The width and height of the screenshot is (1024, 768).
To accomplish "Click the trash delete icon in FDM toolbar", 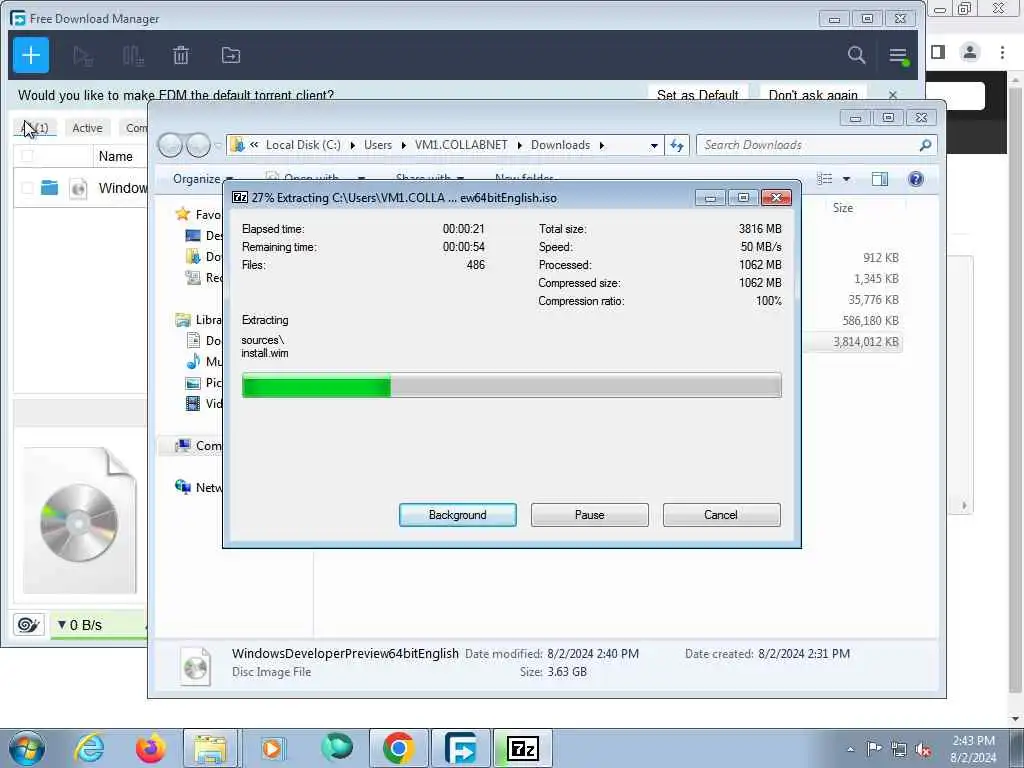I will [x=181, y=56].
